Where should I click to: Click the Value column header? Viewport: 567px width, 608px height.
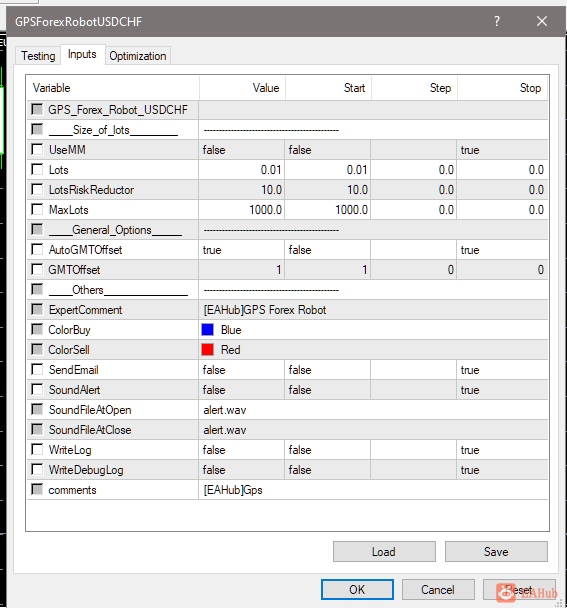pyautogui.click(x=242, y=88)
